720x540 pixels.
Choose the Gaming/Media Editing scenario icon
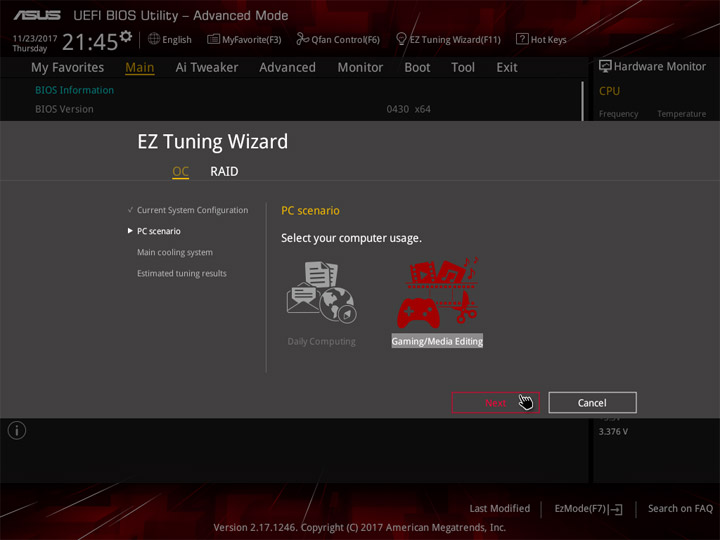[x=438, y=293]
